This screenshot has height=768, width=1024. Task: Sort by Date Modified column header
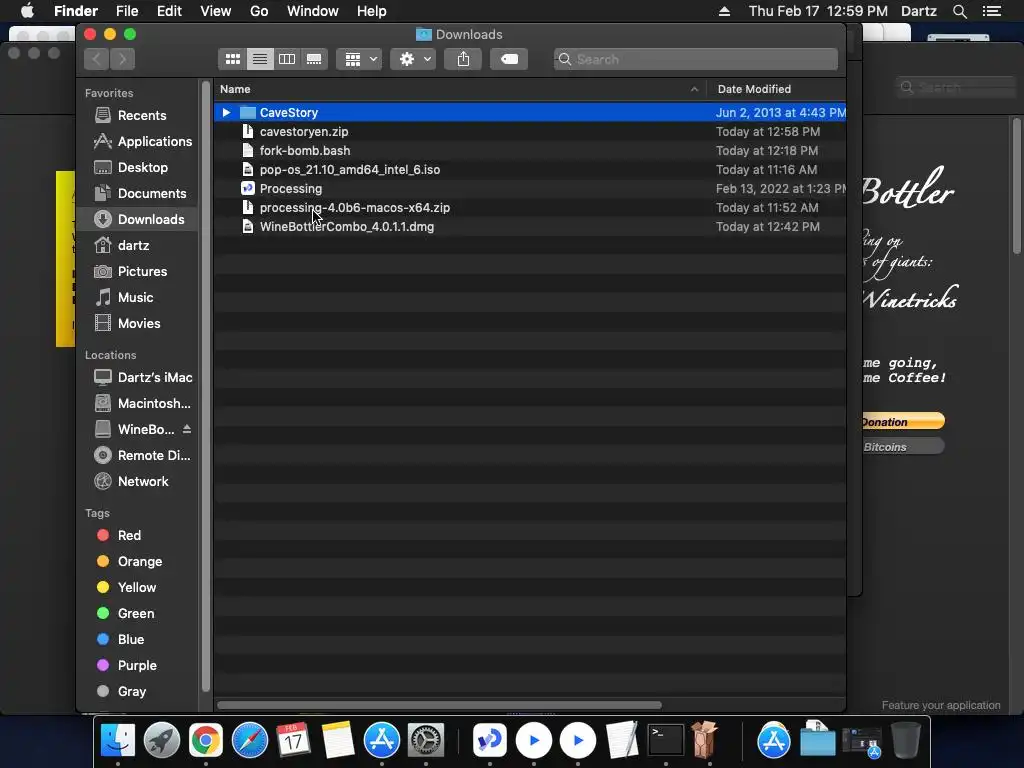(x=776, y=89)
